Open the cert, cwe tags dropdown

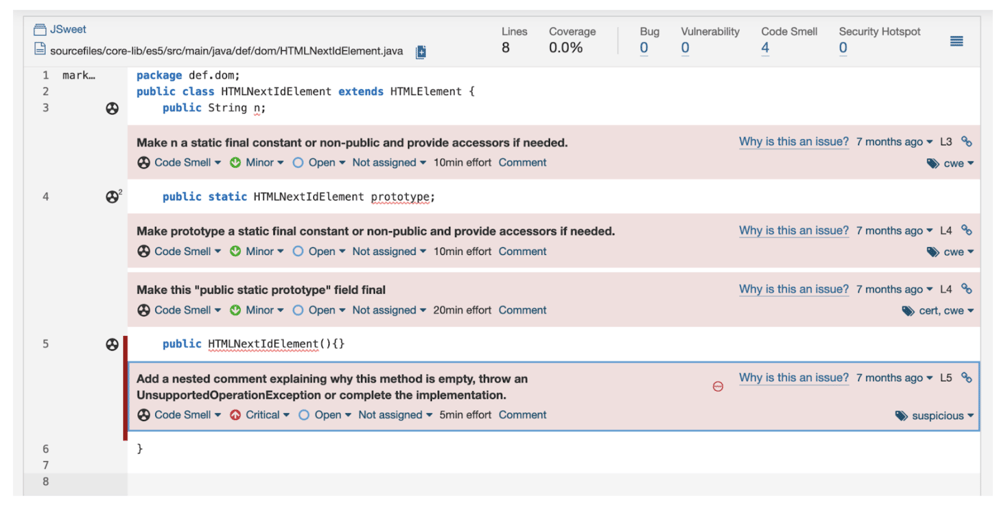pyautogui.click(x=938, y=311)
